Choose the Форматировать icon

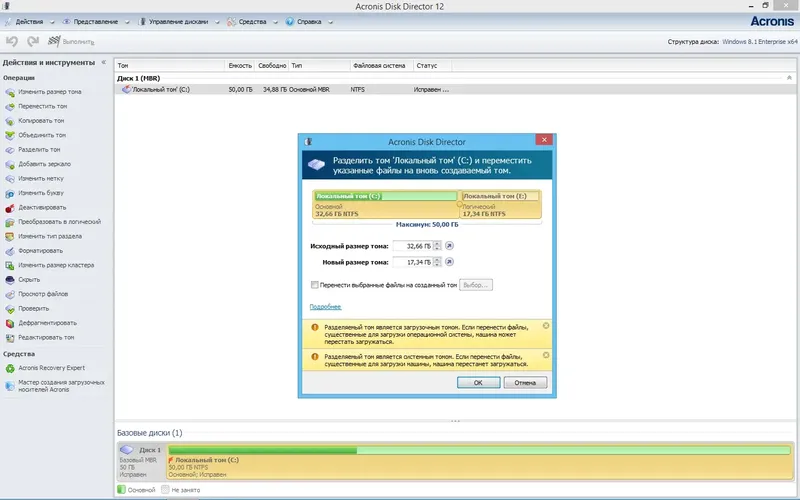pyautogui.click(x=10, y=251)
